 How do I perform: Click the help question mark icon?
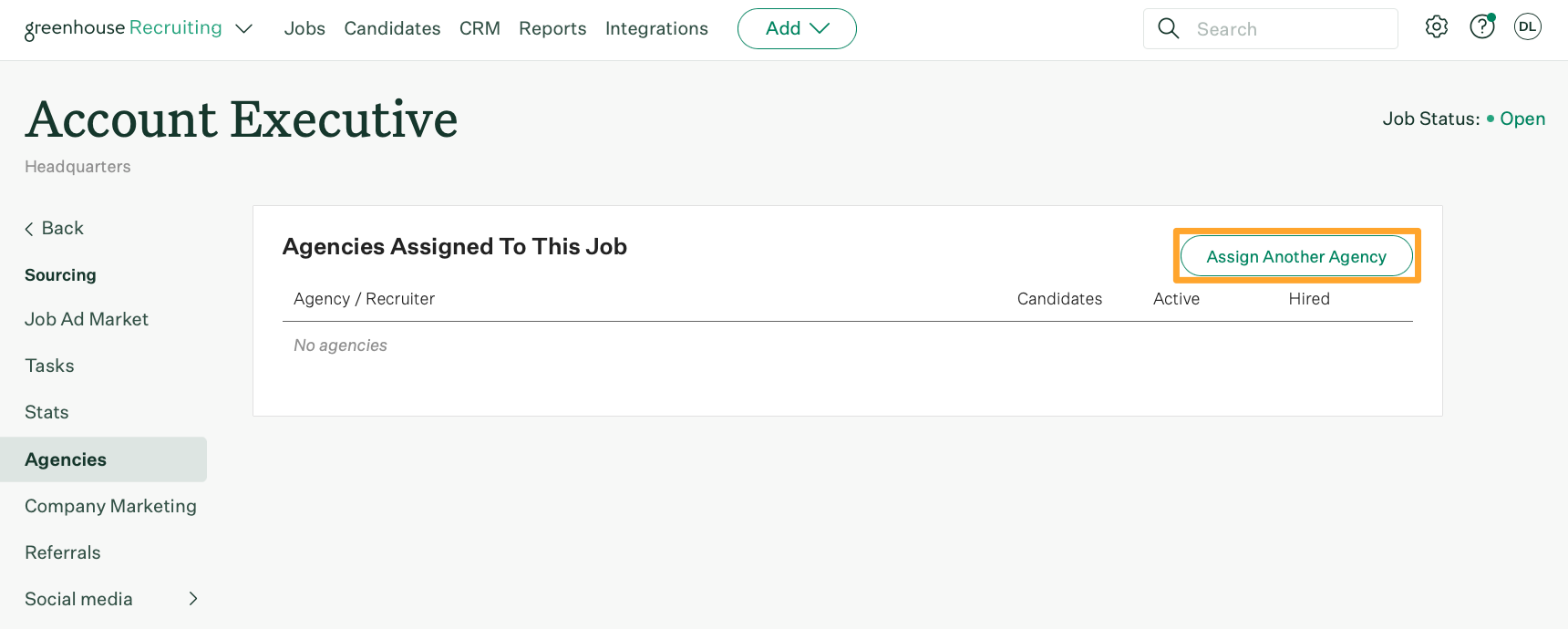coord(1481,28)
